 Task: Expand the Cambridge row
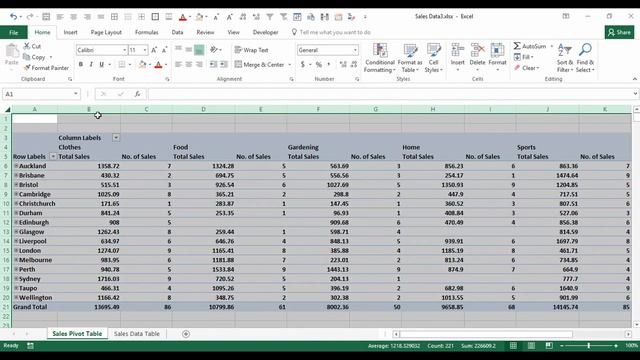(16, 194)
